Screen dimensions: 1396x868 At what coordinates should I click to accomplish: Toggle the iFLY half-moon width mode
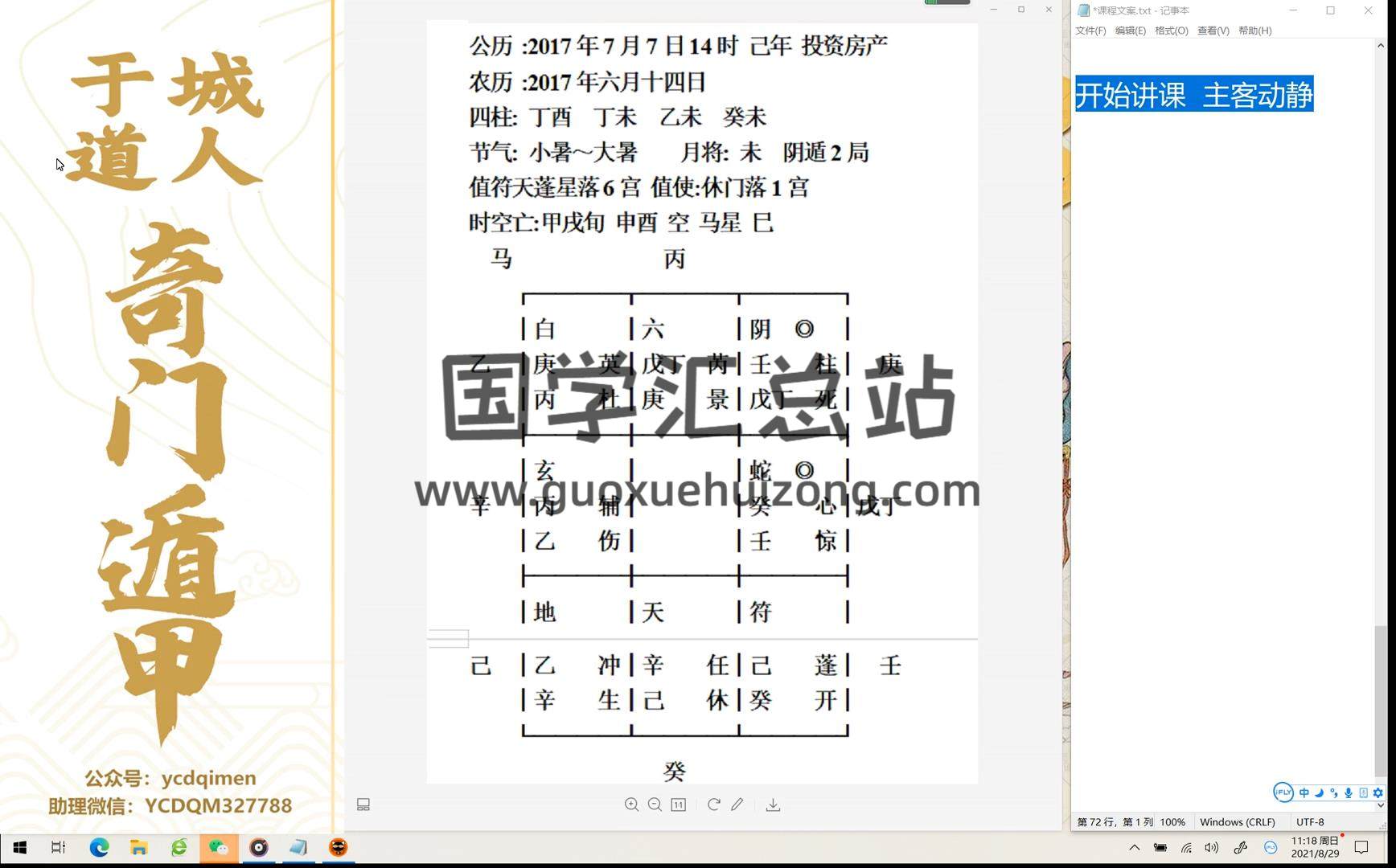point(1320,792)
